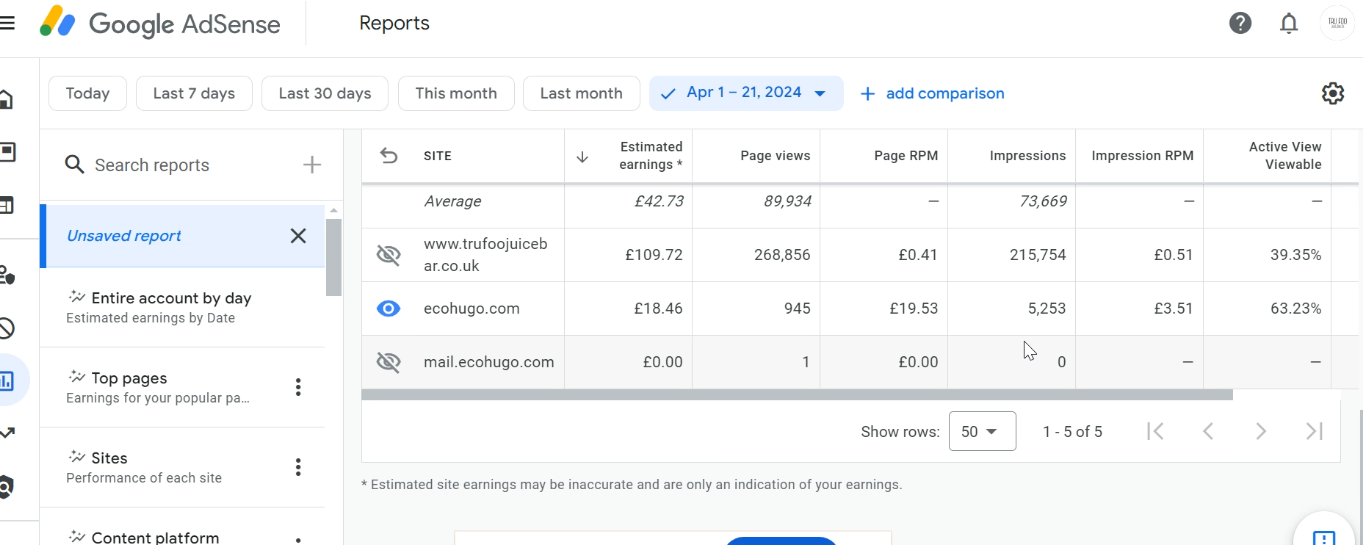
Task: Open the hamburger main menu
Action: coord(7,22)
